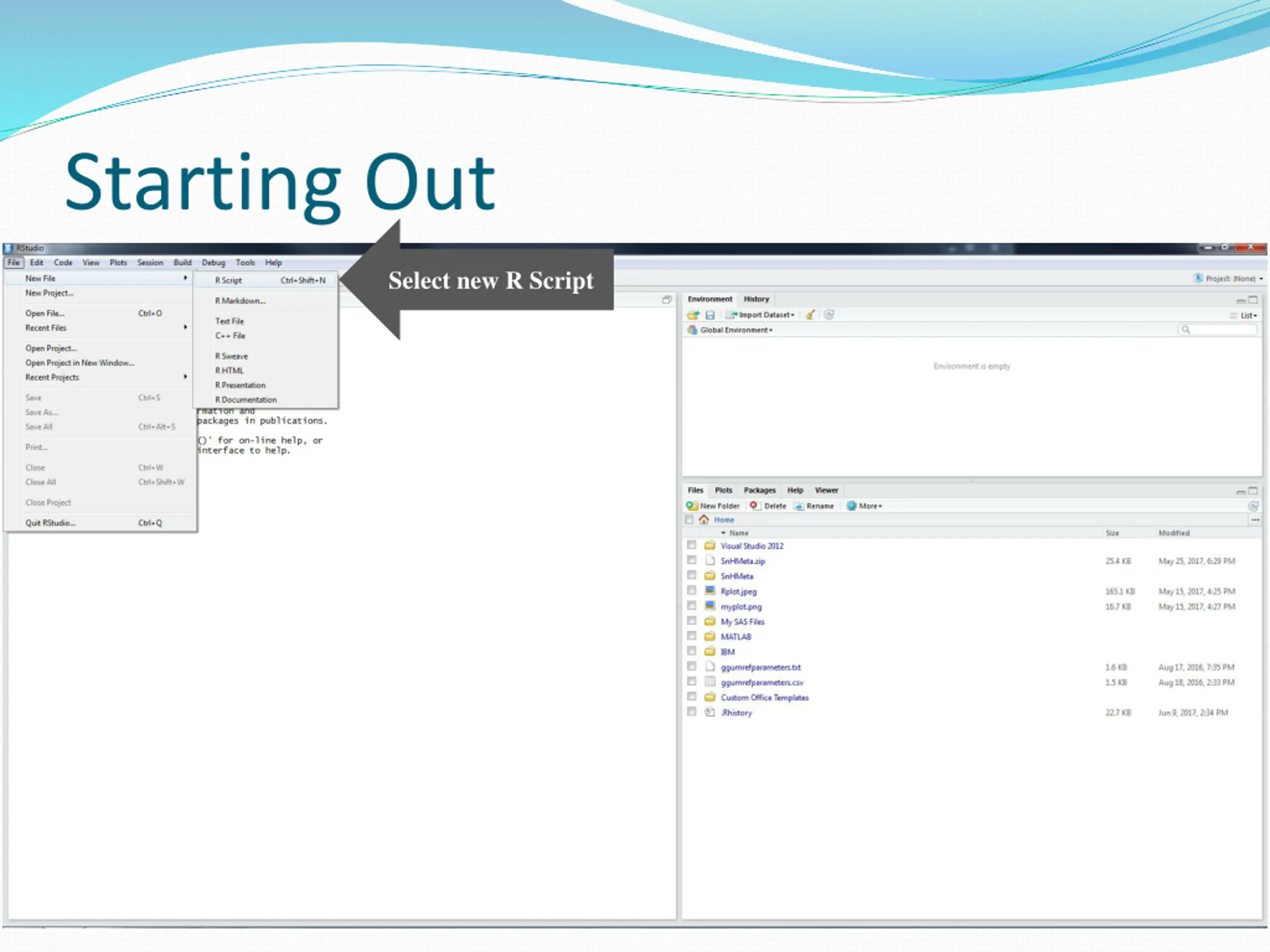Open the Project (None) menu
1270x952 pixels.
pyautogui.click(x=1229, y=278)
